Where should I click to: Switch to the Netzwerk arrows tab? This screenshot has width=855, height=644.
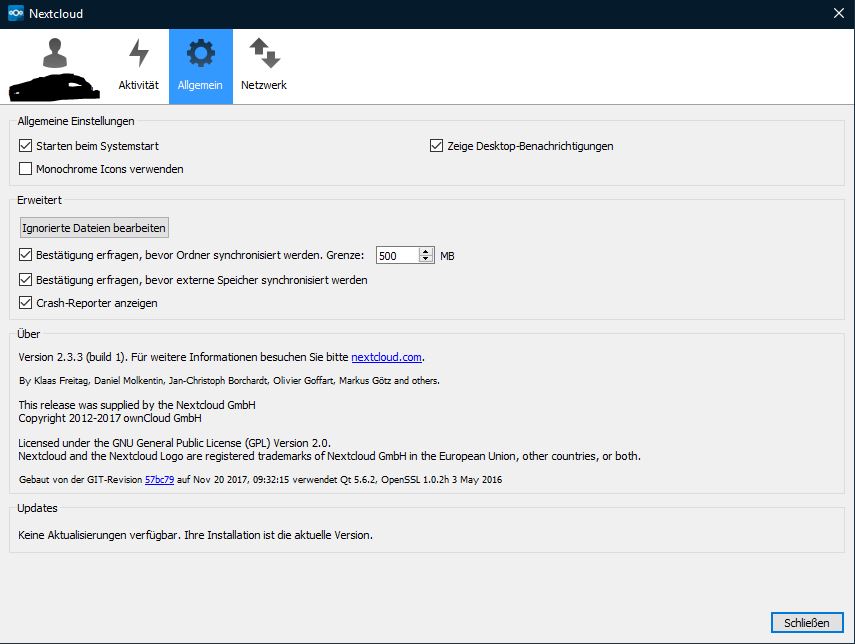[264, 67]
